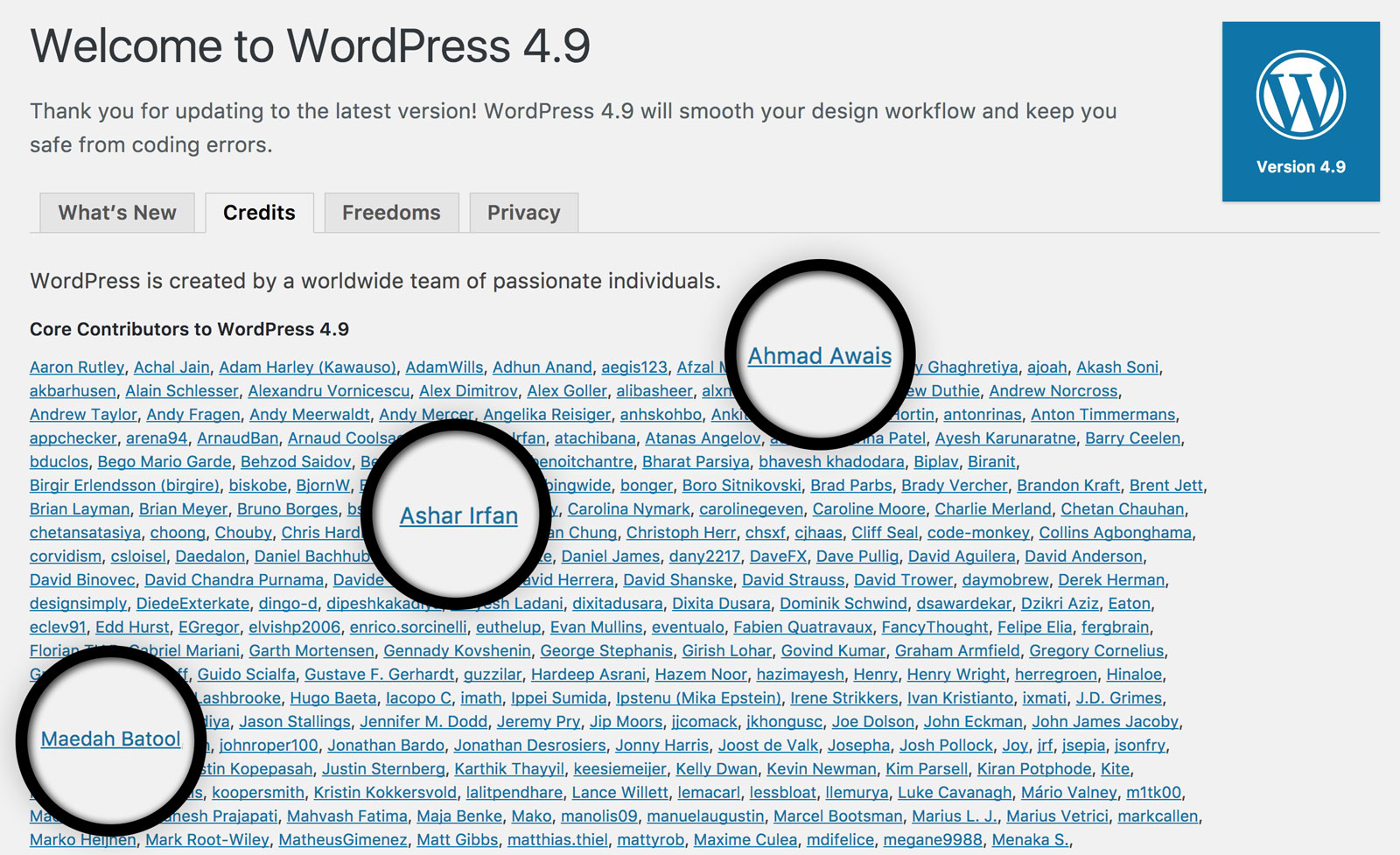This screenshot has height=855, width=1400.
Task: Click Behzod Saidov link
Action: pos(296,462)
